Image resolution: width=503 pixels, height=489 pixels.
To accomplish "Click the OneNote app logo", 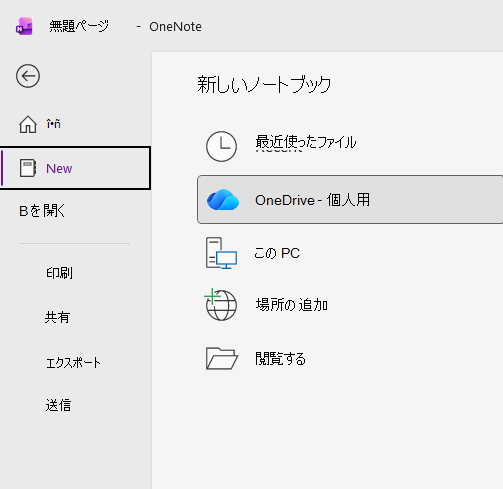I will pos(24,26).
